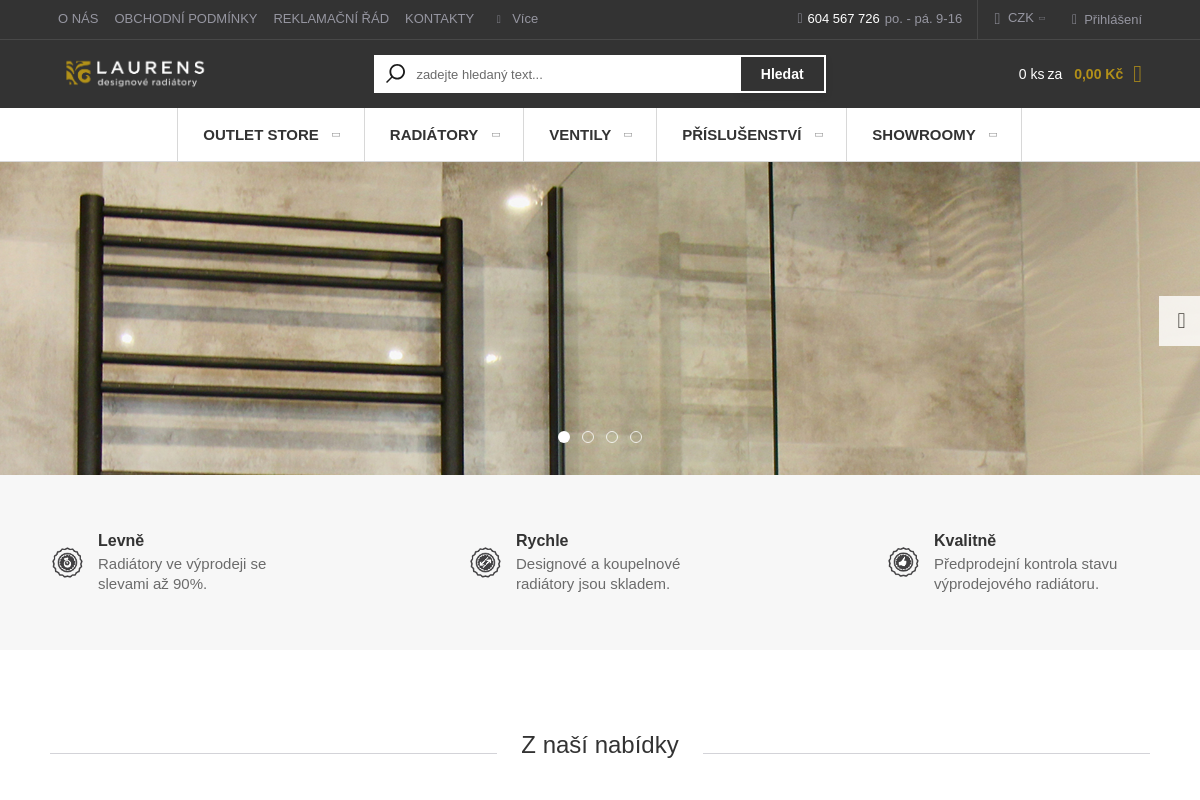This screenshot has height=800, width=1200.
Task: Expand the RADIÁTORY menu arrow
Action: point(496,134)
